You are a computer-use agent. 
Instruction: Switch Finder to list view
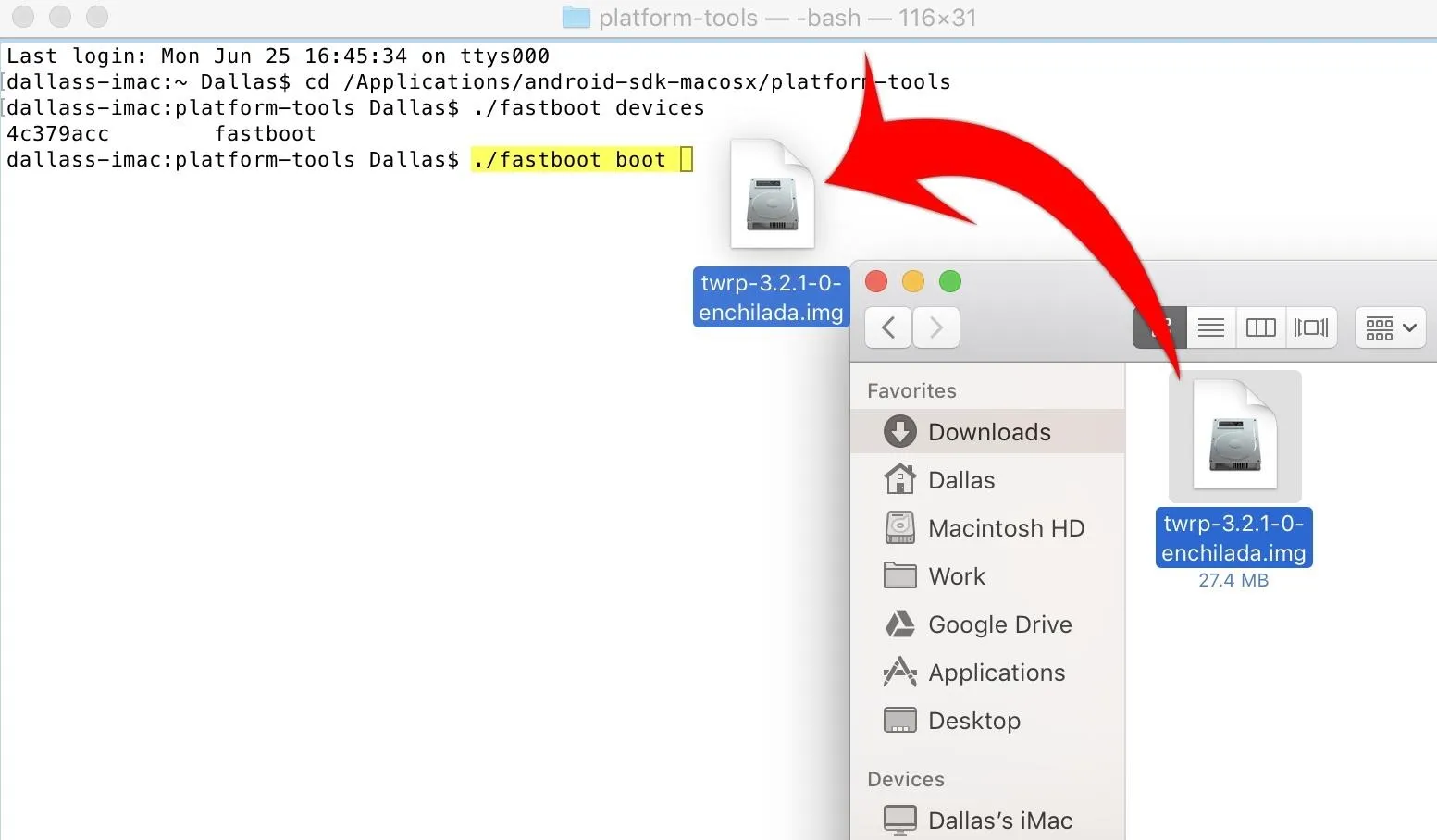pos(1210,327)
